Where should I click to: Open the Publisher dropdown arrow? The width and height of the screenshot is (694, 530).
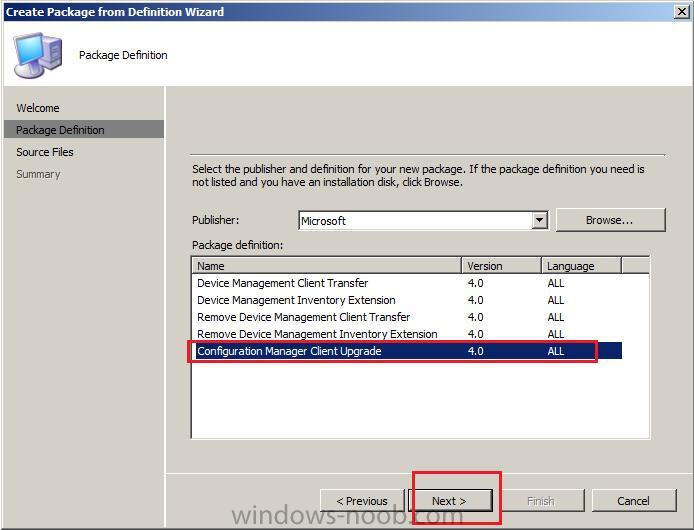tap(539, 220)
